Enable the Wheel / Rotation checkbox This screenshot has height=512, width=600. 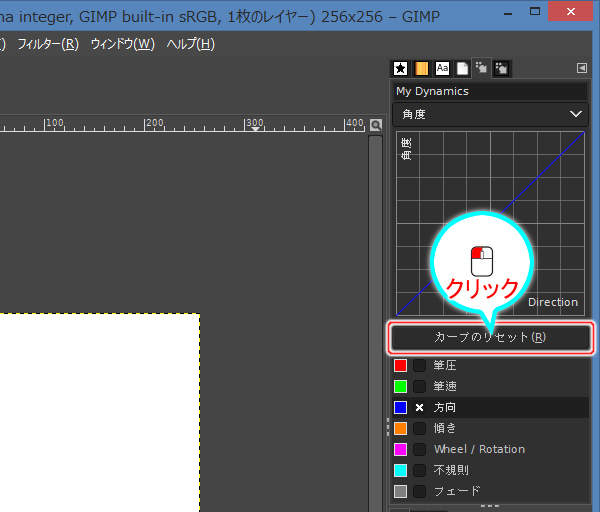[x=420, y=449]
